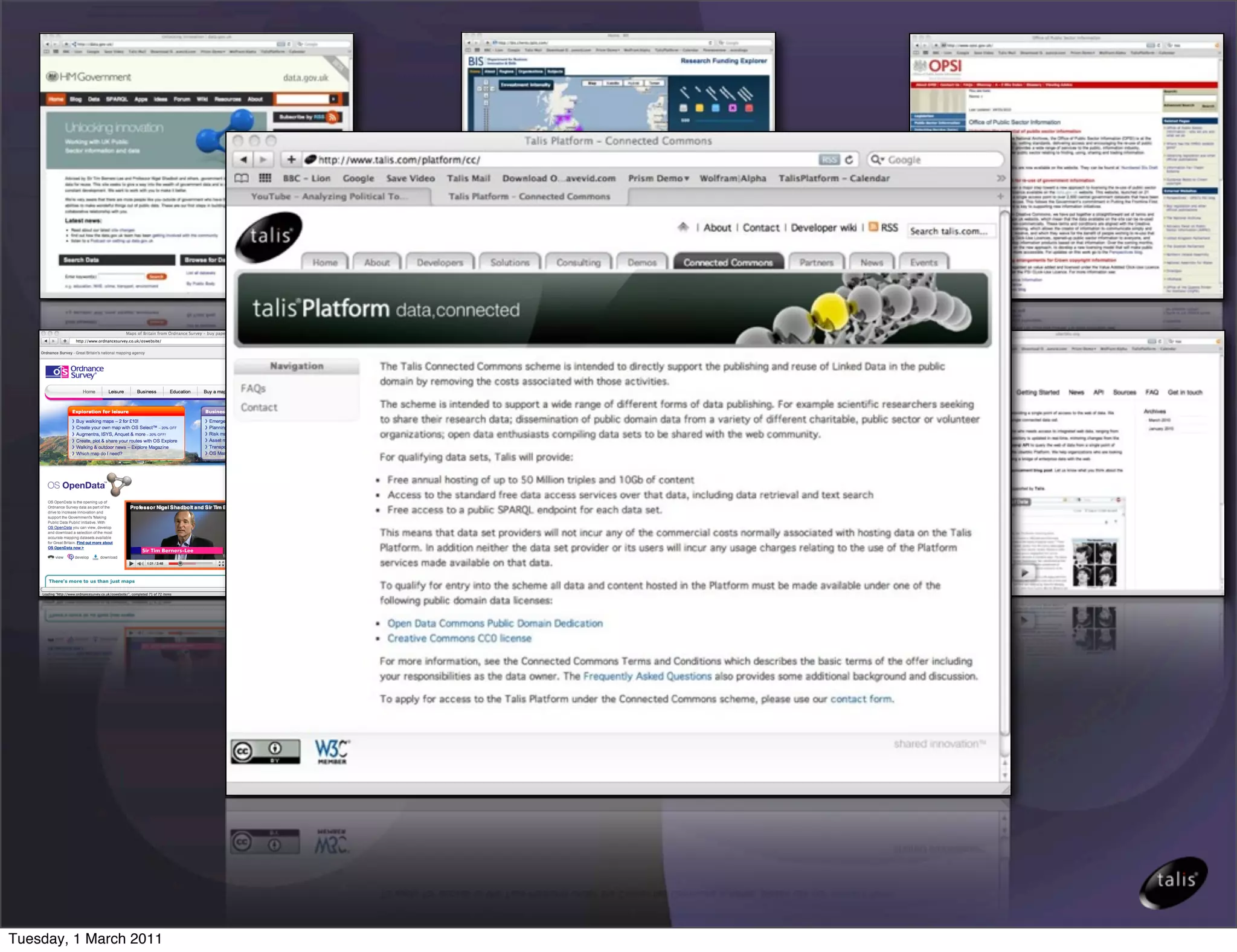
Task: Click the browser forward arrow button
Action: [x=263, y=159]
